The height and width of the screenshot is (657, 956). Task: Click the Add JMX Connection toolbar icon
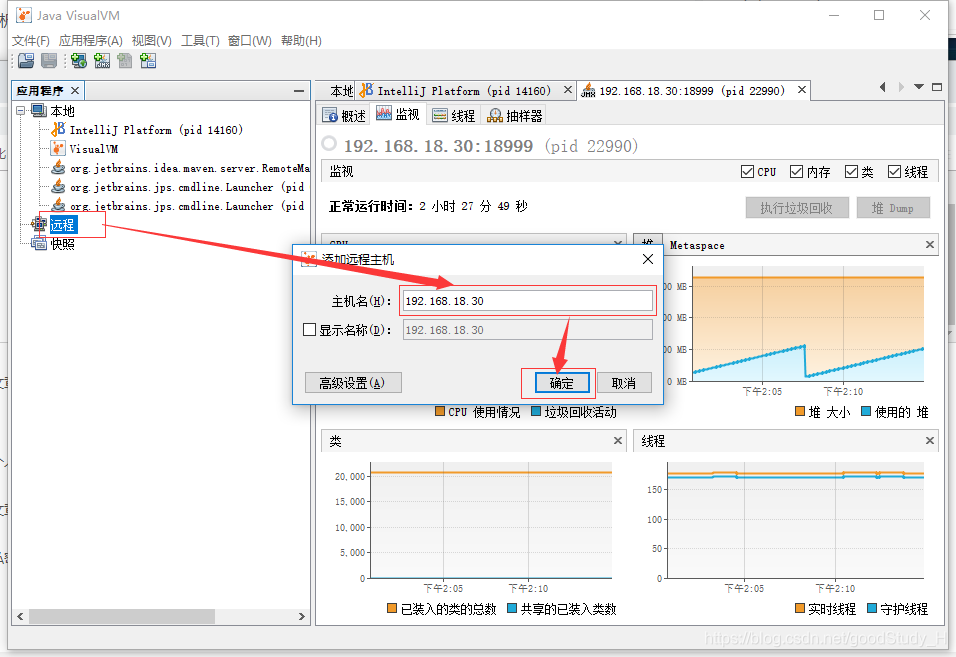(102, 60)
